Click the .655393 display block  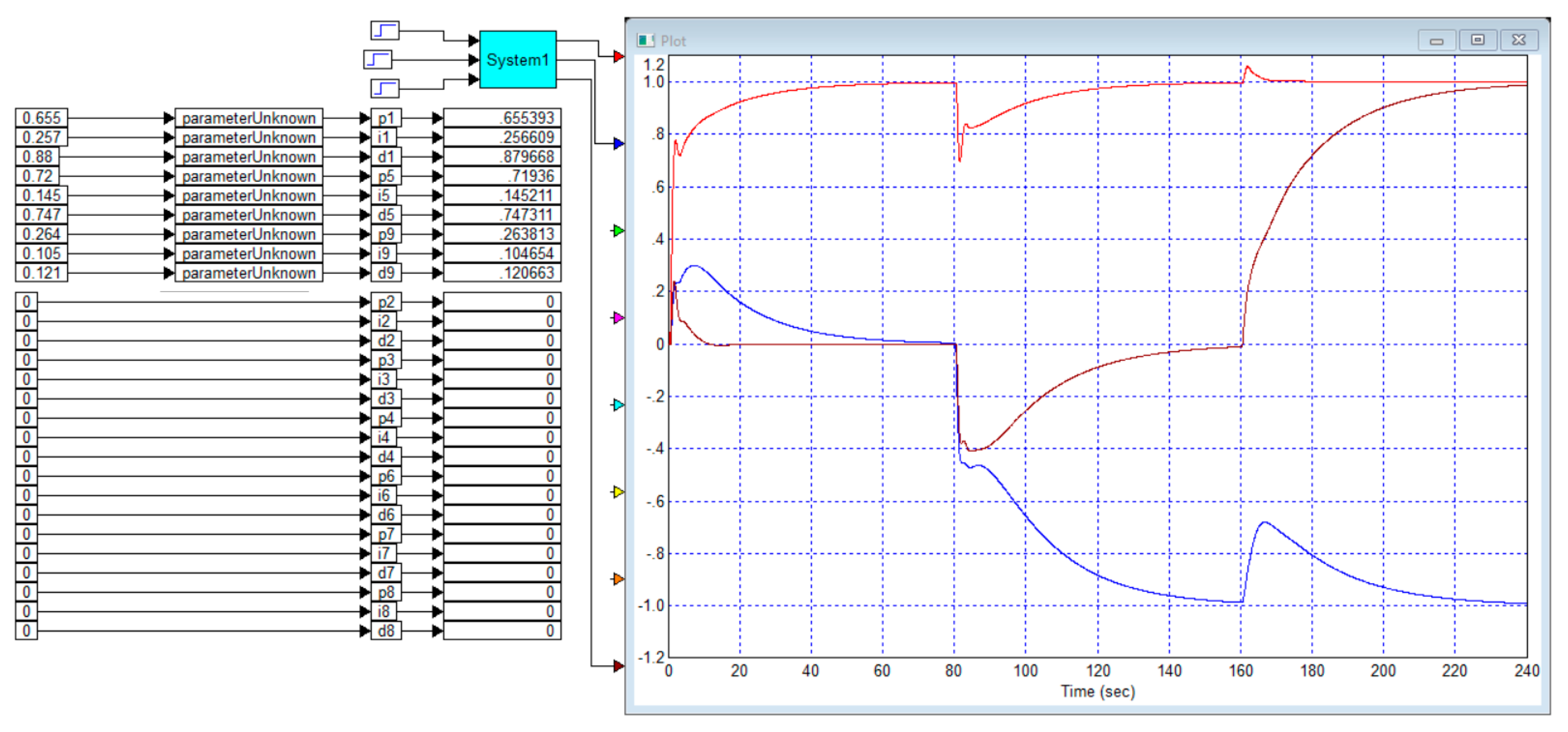point(502,118)
